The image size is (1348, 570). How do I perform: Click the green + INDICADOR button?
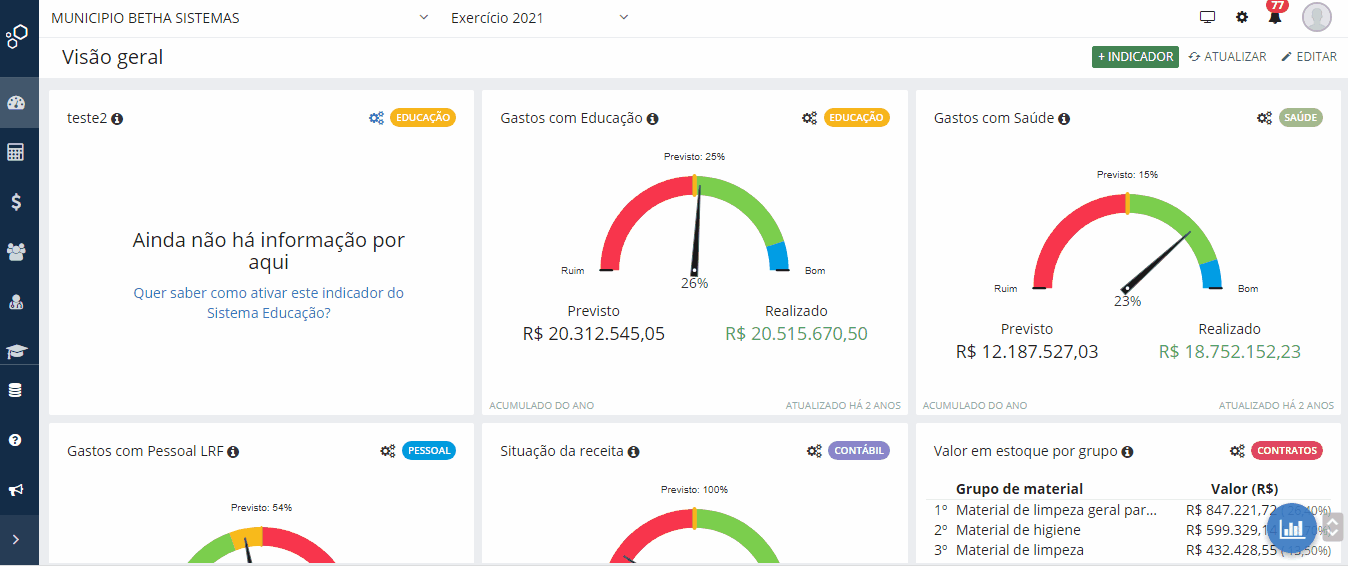click(x=1135, y=57)
